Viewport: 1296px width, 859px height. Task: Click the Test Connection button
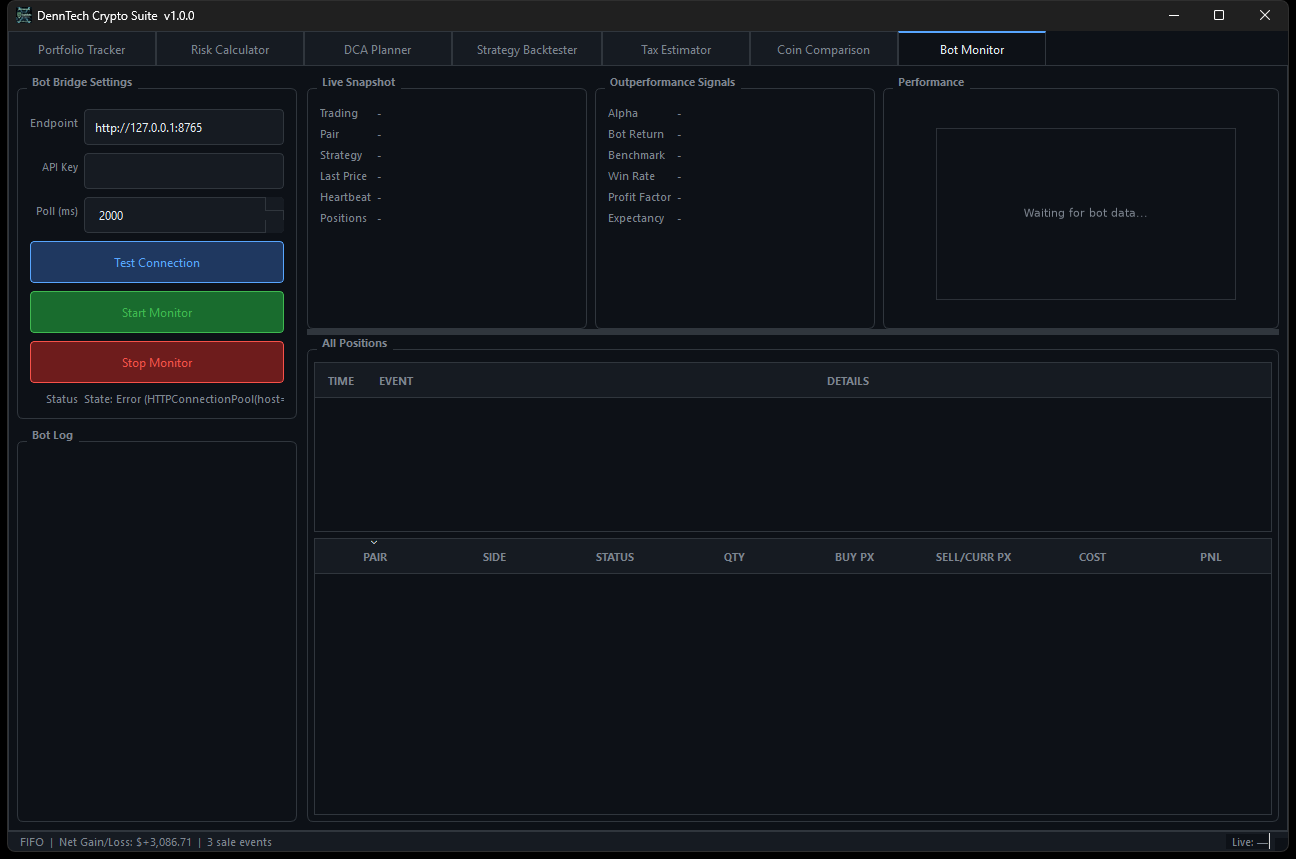tap(157, 262)
